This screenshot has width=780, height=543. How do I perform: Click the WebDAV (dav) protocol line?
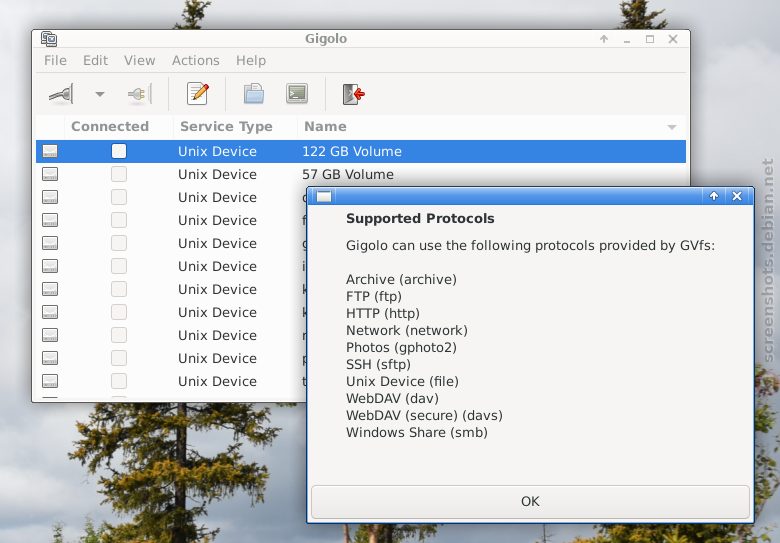click(392, 398)
